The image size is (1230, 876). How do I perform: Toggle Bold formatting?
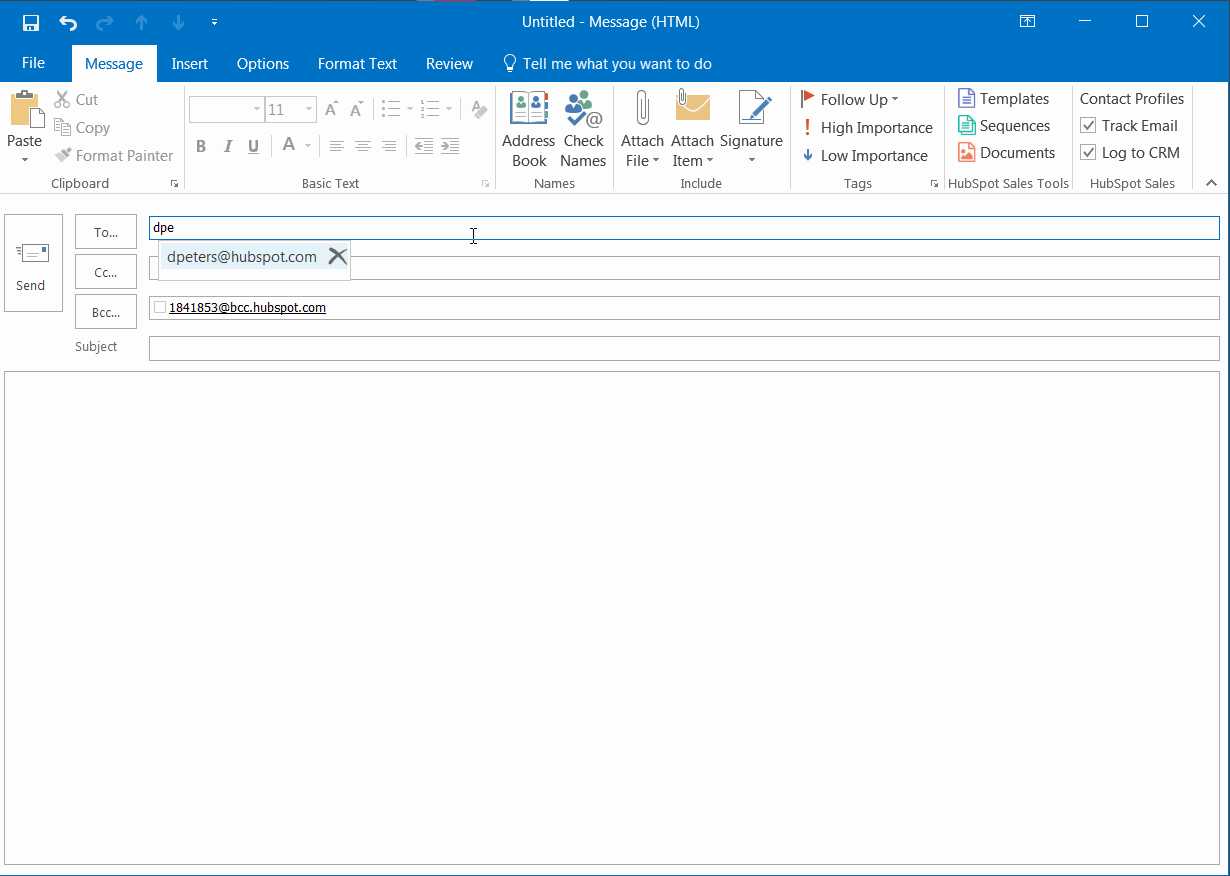tap(201, 146)
